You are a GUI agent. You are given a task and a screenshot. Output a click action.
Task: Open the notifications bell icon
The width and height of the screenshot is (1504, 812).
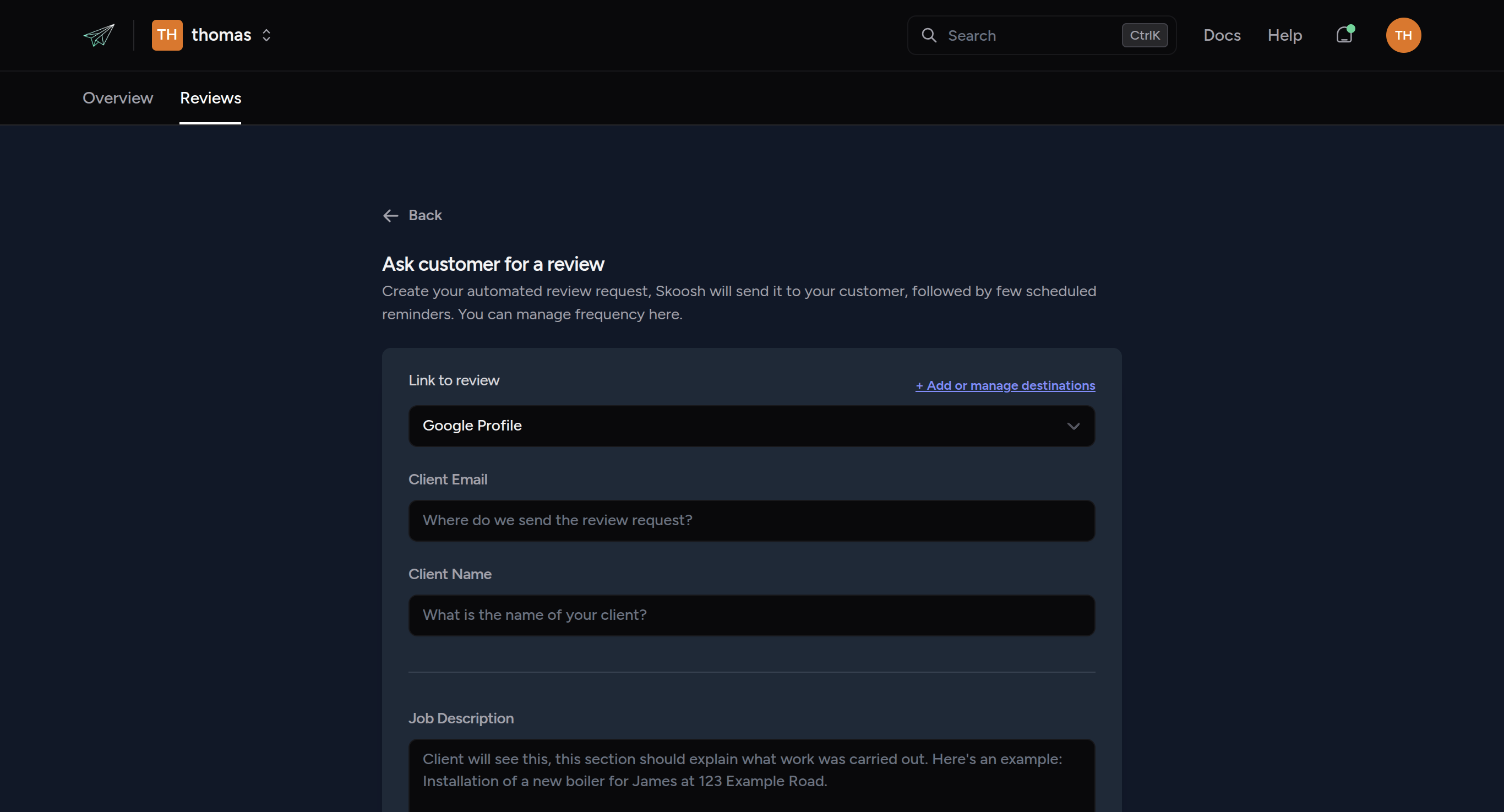[x=1344, y=35]
